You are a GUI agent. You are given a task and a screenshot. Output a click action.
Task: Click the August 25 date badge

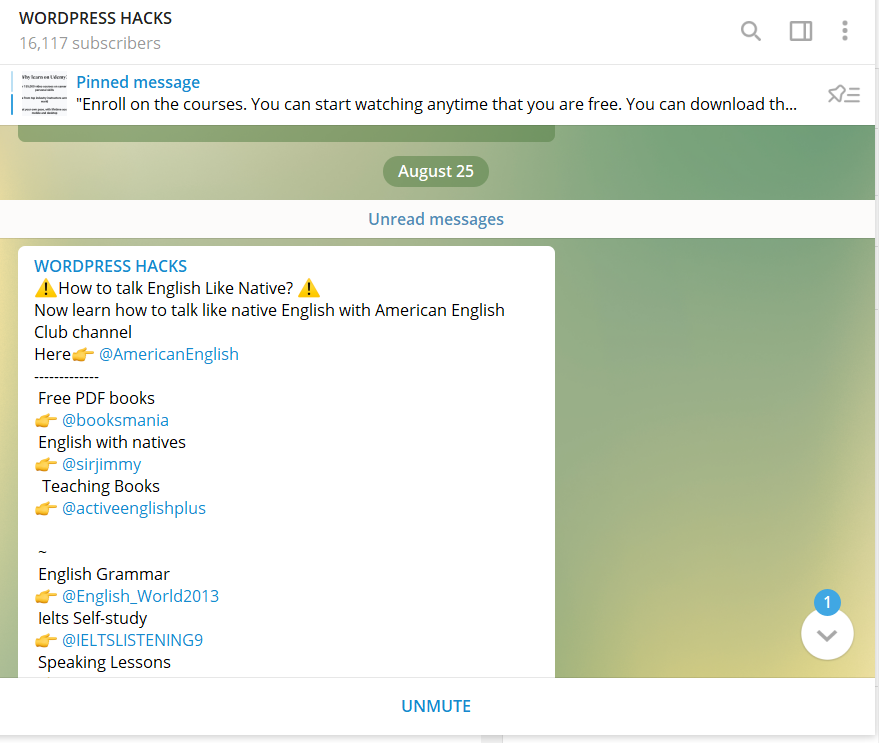coord(436,171)
